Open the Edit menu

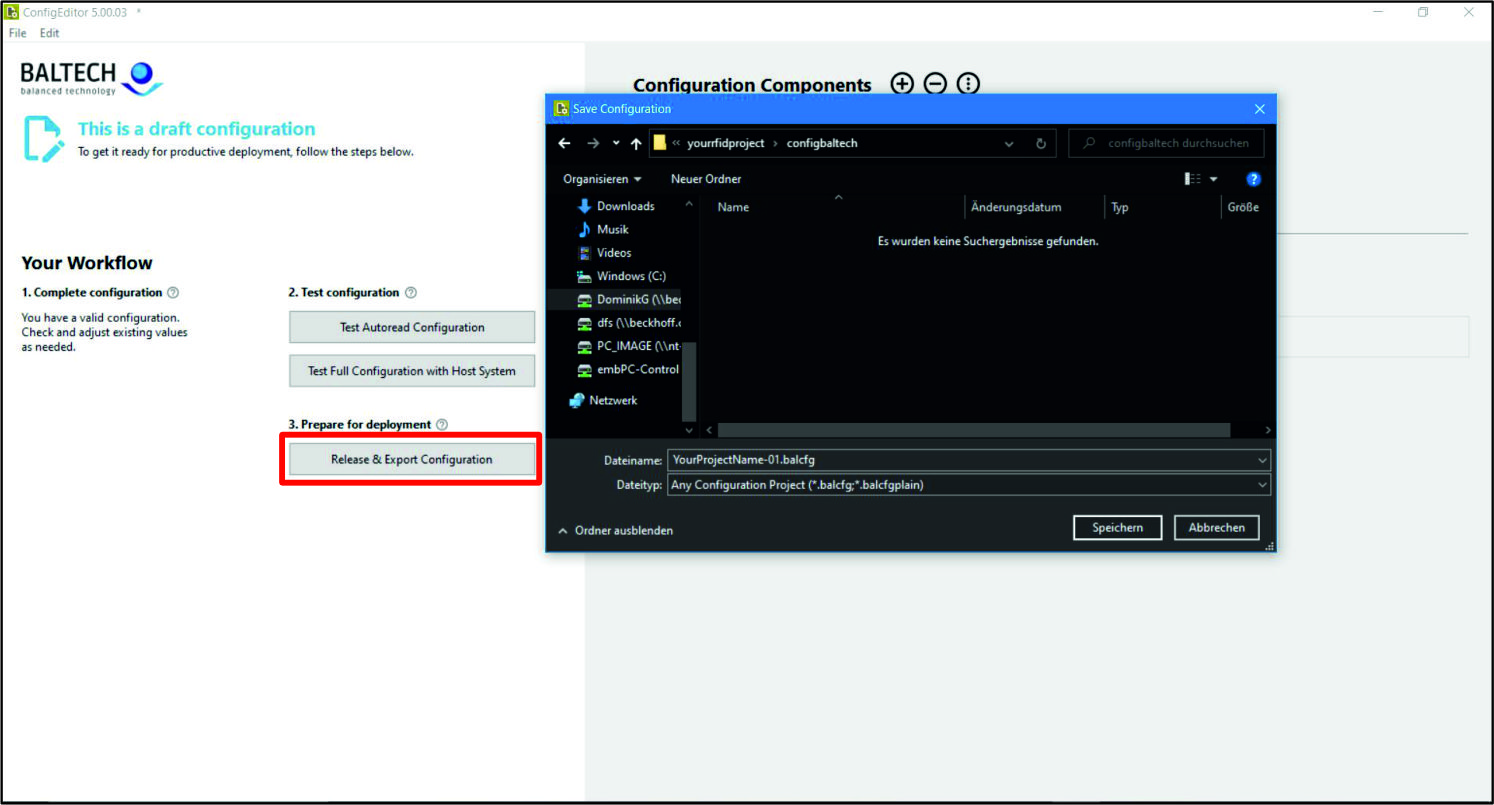pyautogui.click(x=50, y=33)
